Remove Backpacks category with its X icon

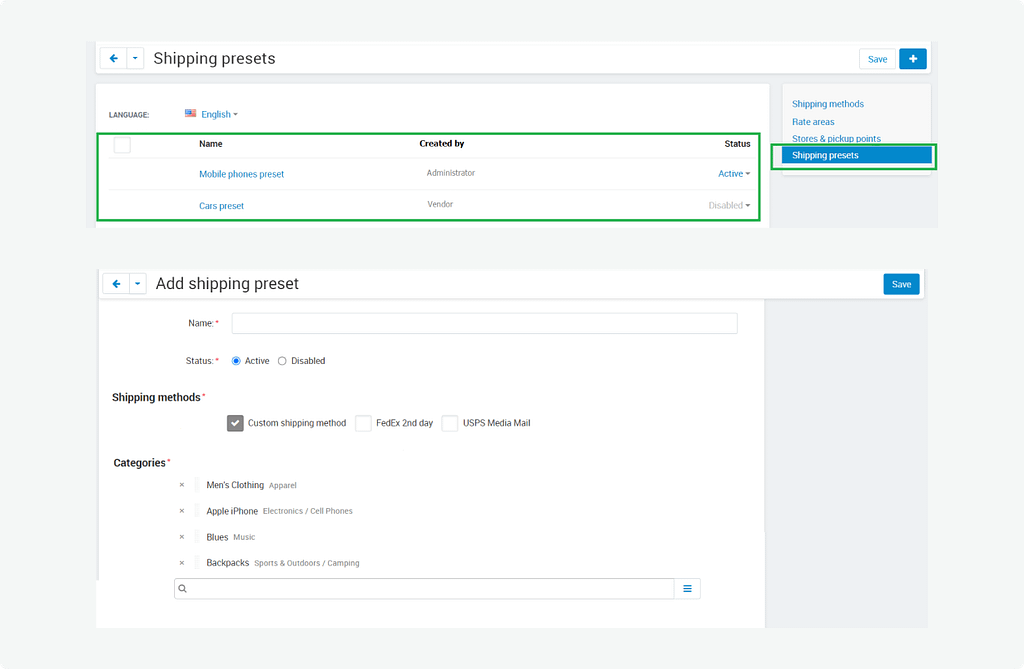tap(181, 563)
